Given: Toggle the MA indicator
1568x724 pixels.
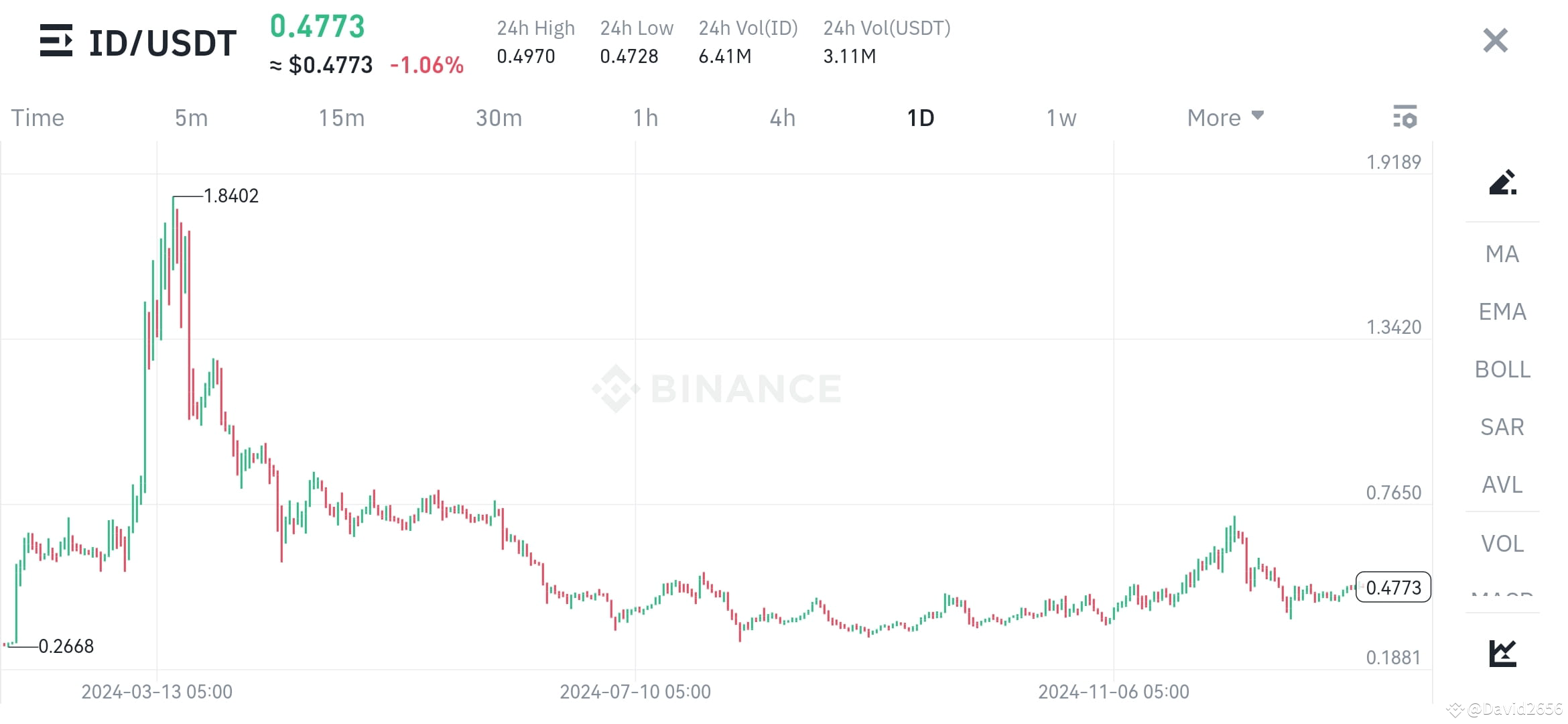Looking at the screenshot, I should tap(1501, 255).
